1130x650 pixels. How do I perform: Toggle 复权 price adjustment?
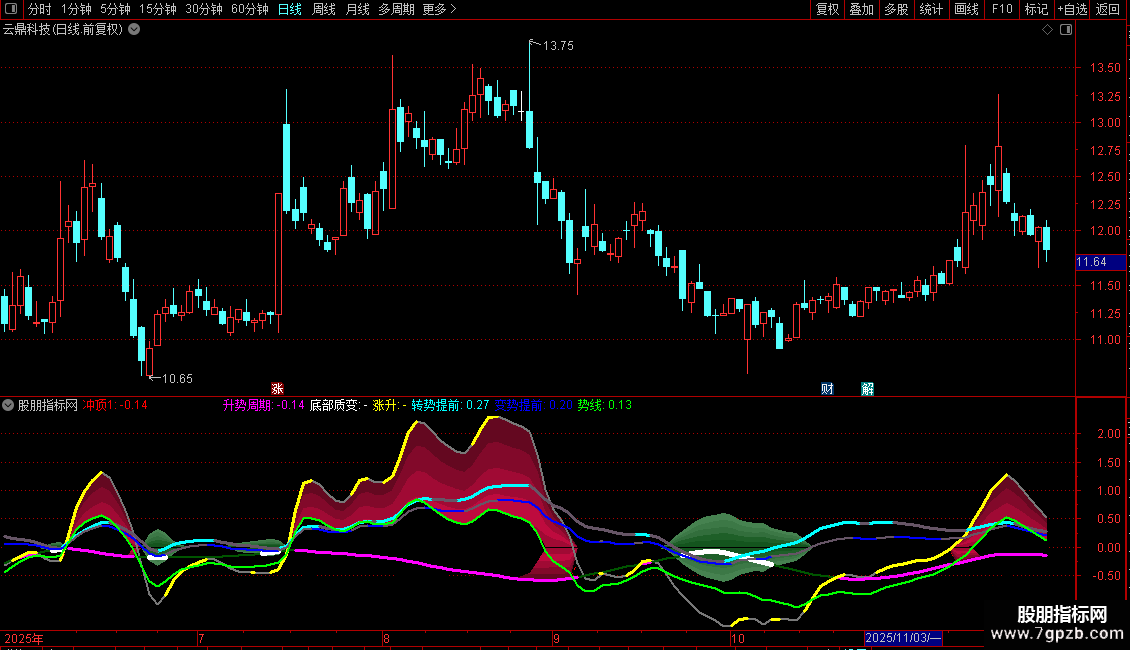coord(827,9)
